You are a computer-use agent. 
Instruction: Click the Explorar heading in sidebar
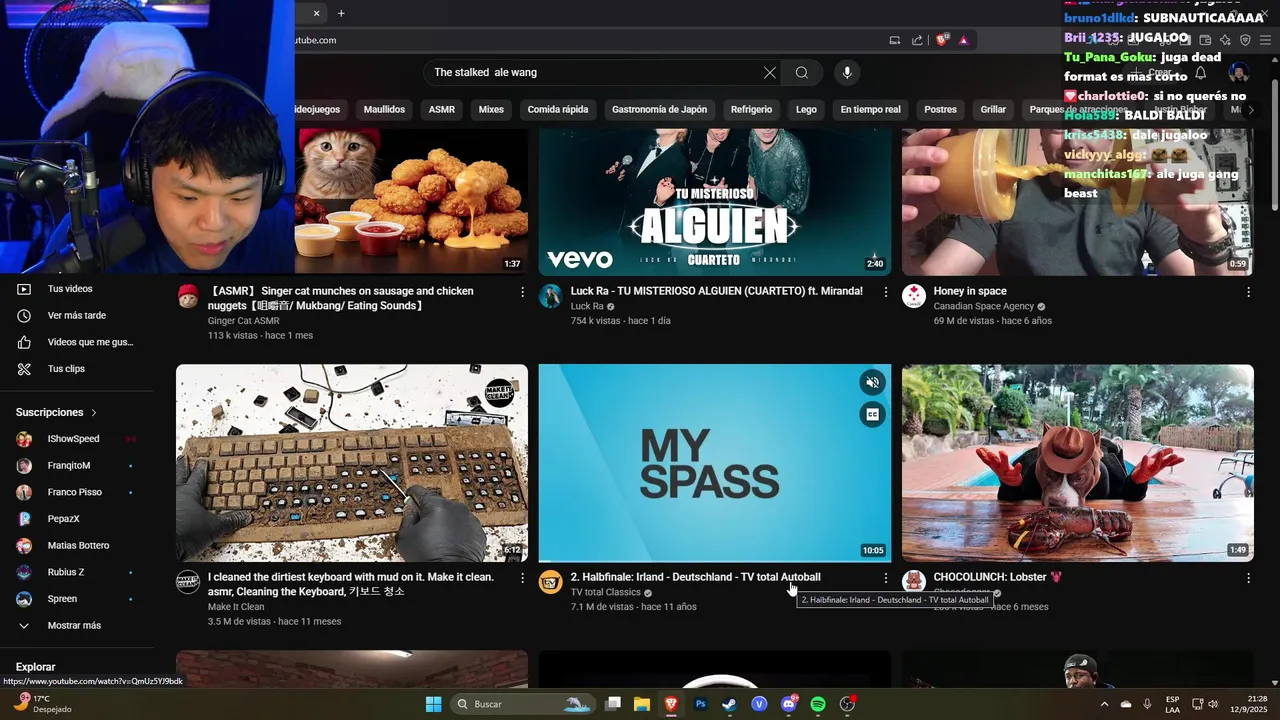tap(35, 667)
